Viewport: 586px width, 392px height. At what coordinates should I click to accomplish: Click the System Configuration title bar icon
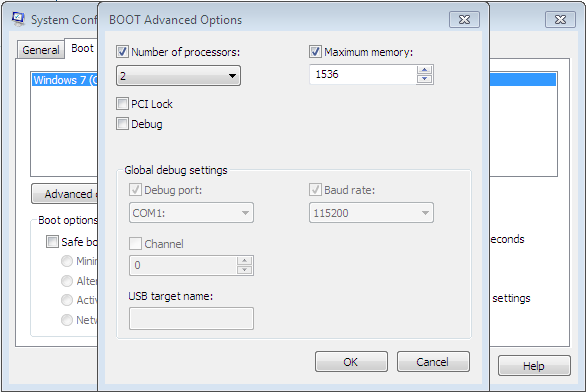click(x=18, y=19)
